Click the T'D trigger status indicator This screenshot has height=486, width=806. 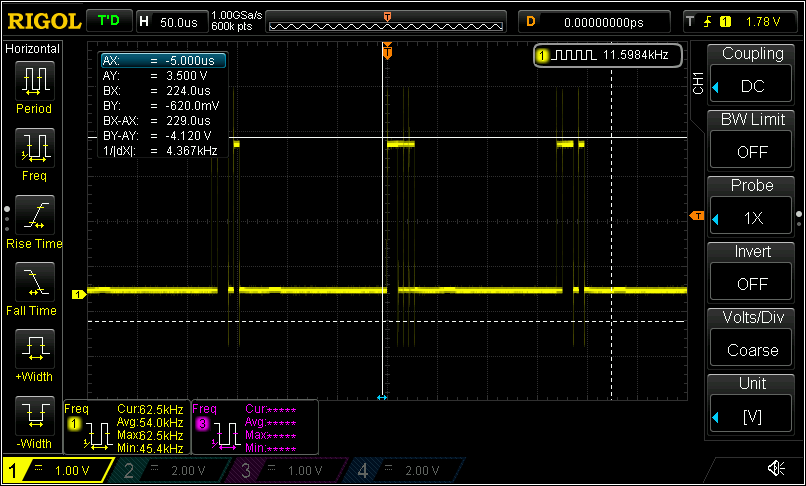coord(109,22)
